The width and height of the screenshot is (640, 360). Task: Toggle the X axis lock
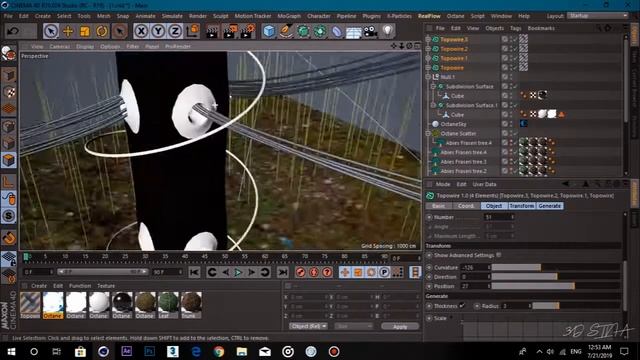(x=141, y=31)
